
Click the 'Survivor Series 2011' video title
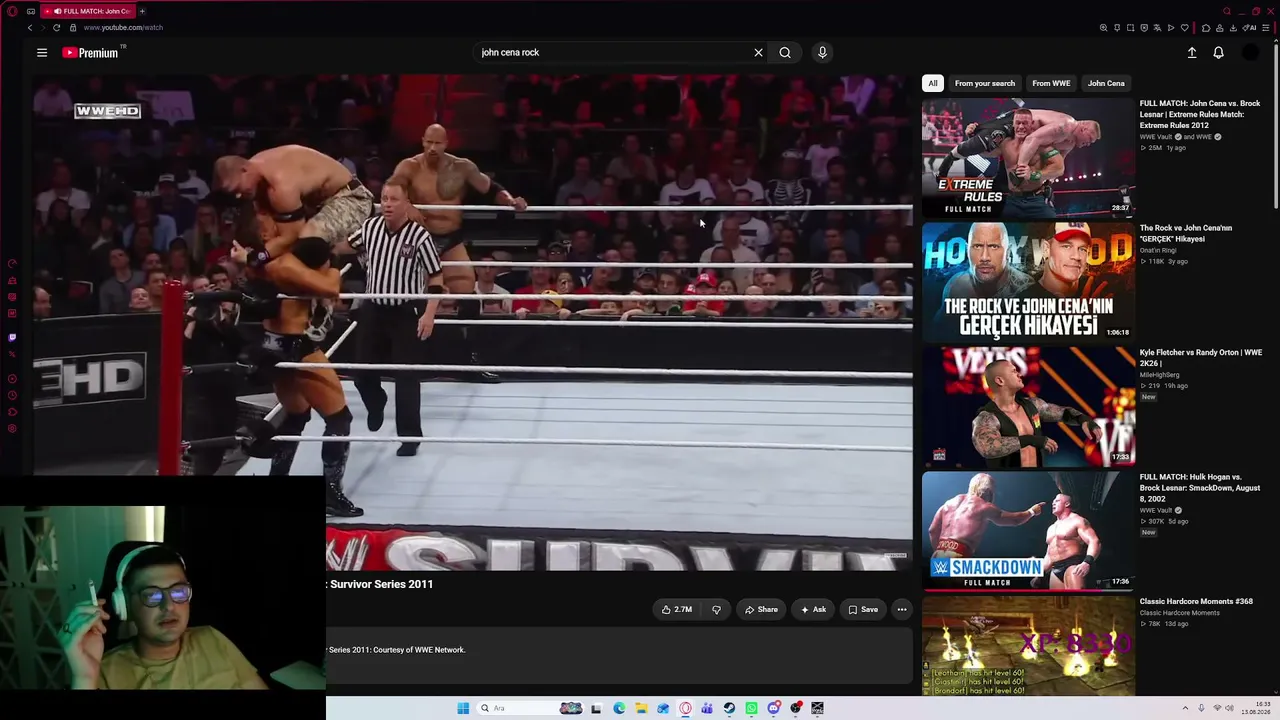coord(382,584)
